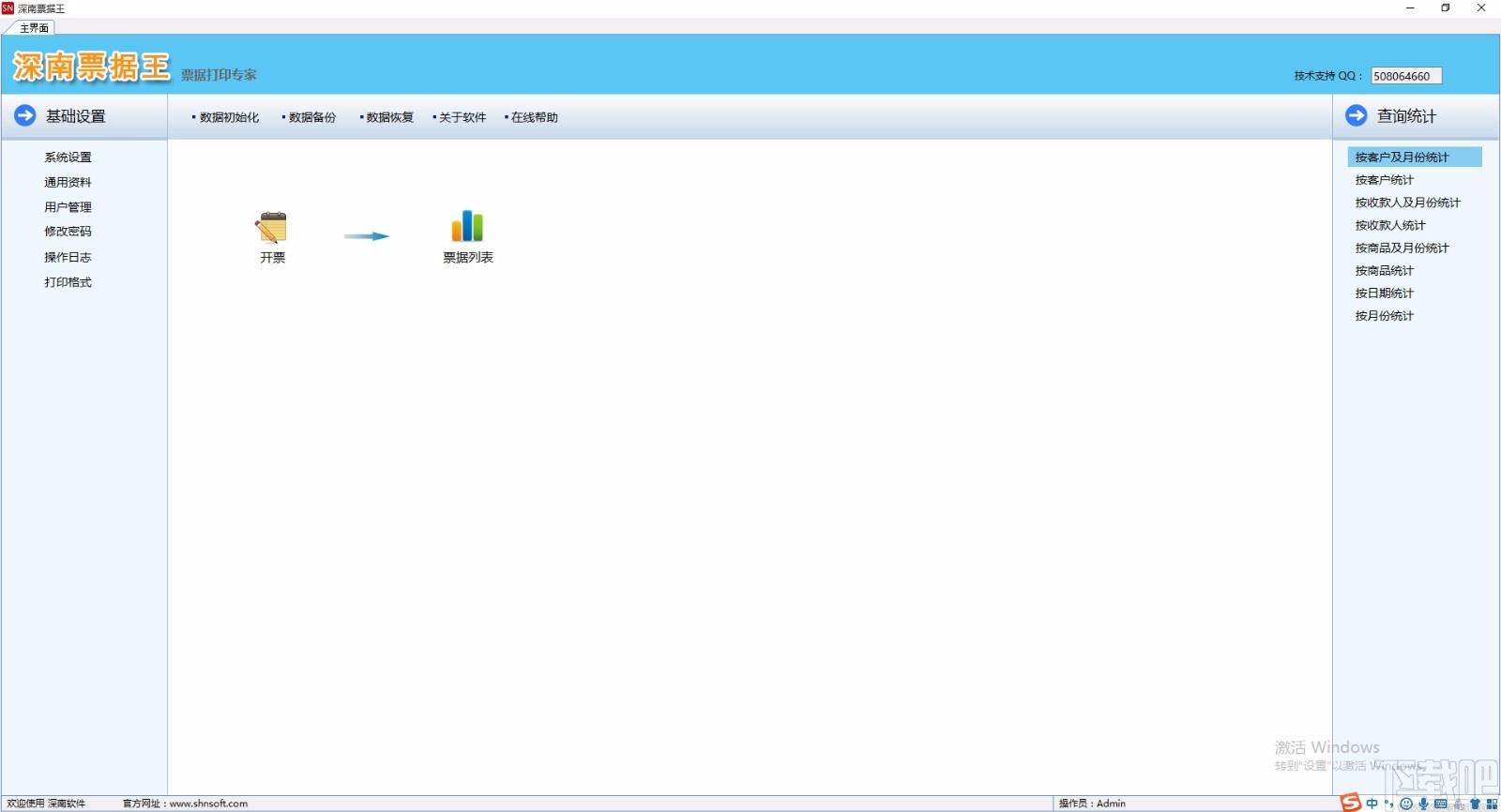Open 修改密码 in the left sidebar
This screenshot has height=812, width=1501.
point(68,232)
